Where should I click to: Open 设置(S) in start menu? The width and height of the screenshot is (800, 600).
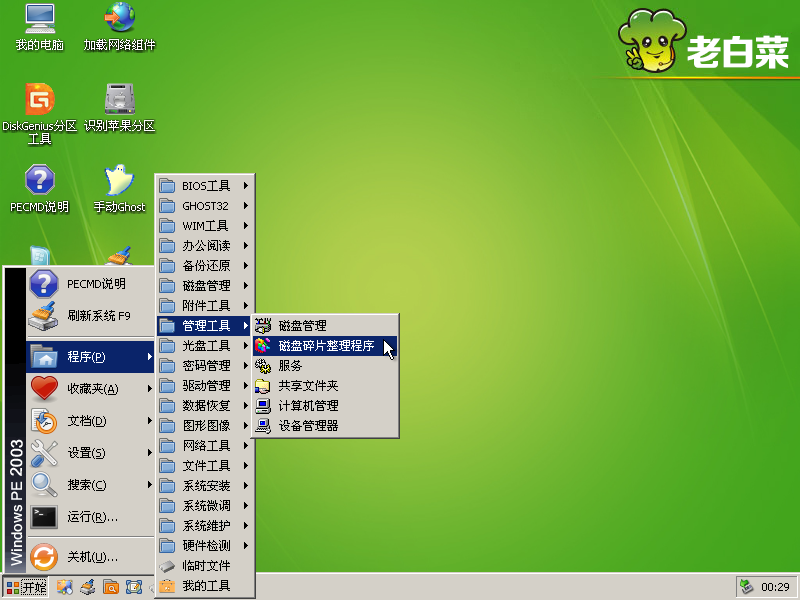tap(90, 453)
